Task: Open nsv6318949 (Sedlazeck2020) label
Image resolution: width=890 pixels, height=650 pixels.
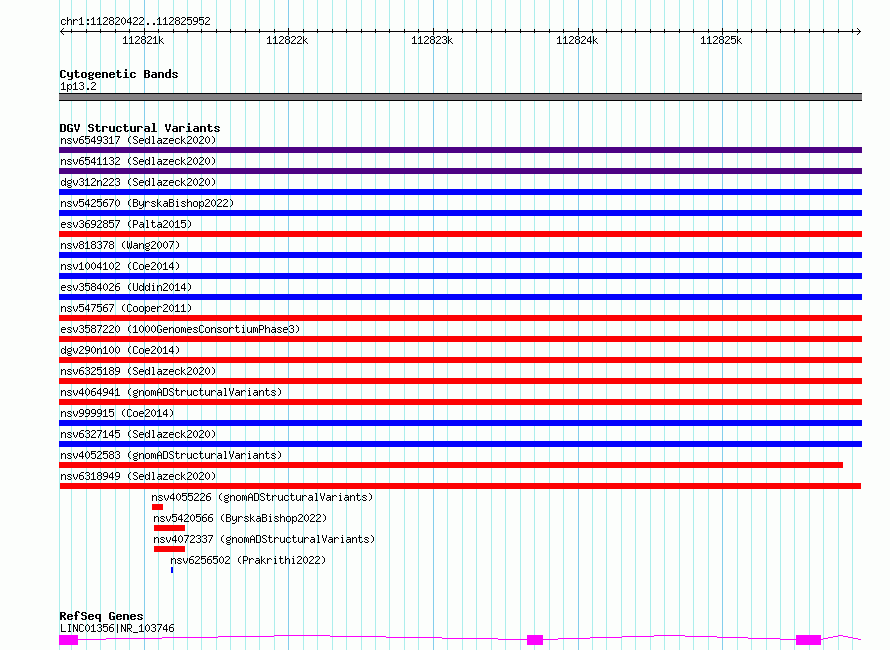Action: coord(138,476)
